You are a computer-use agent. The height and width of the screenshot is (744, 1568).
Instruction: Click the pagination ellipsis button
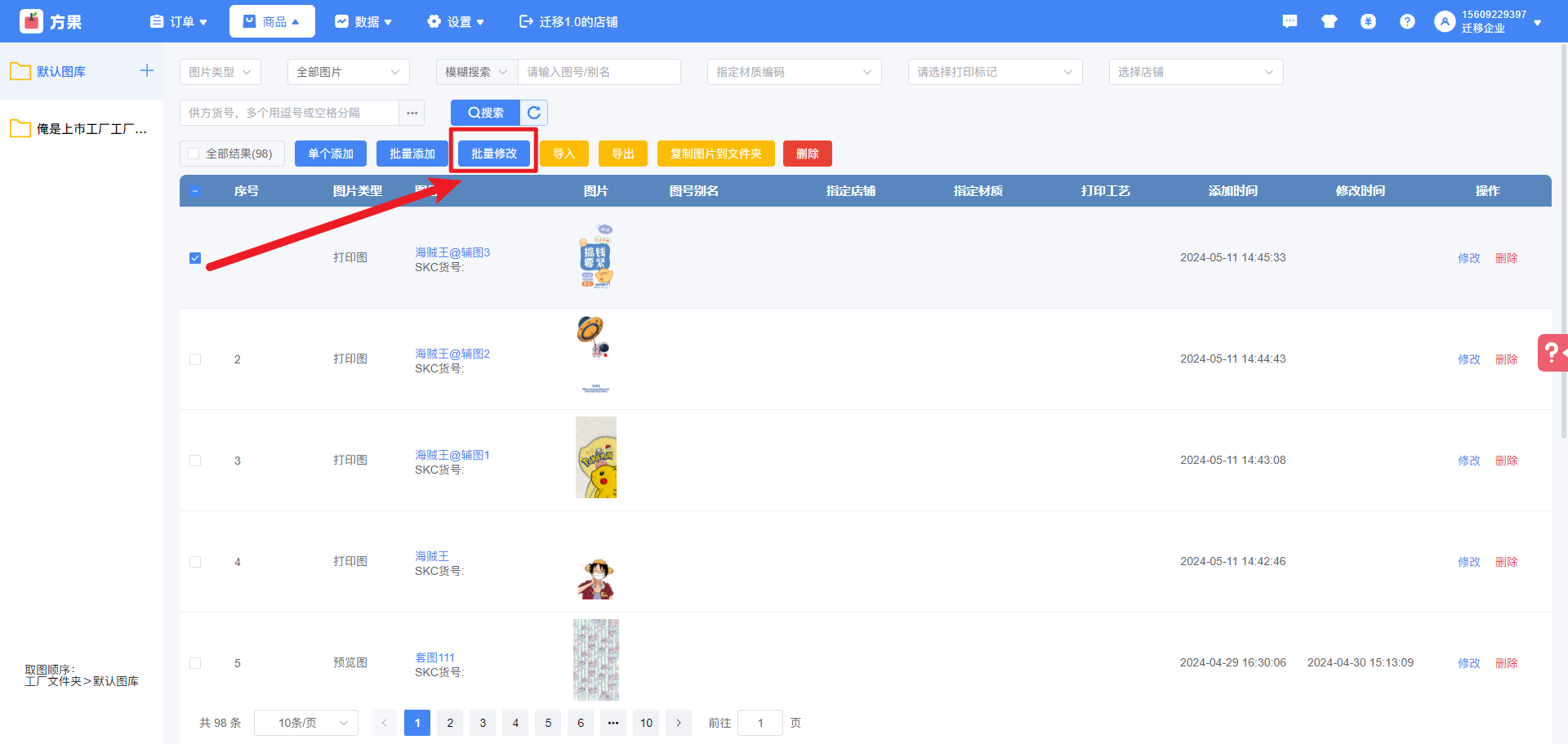tap(613, 723)
